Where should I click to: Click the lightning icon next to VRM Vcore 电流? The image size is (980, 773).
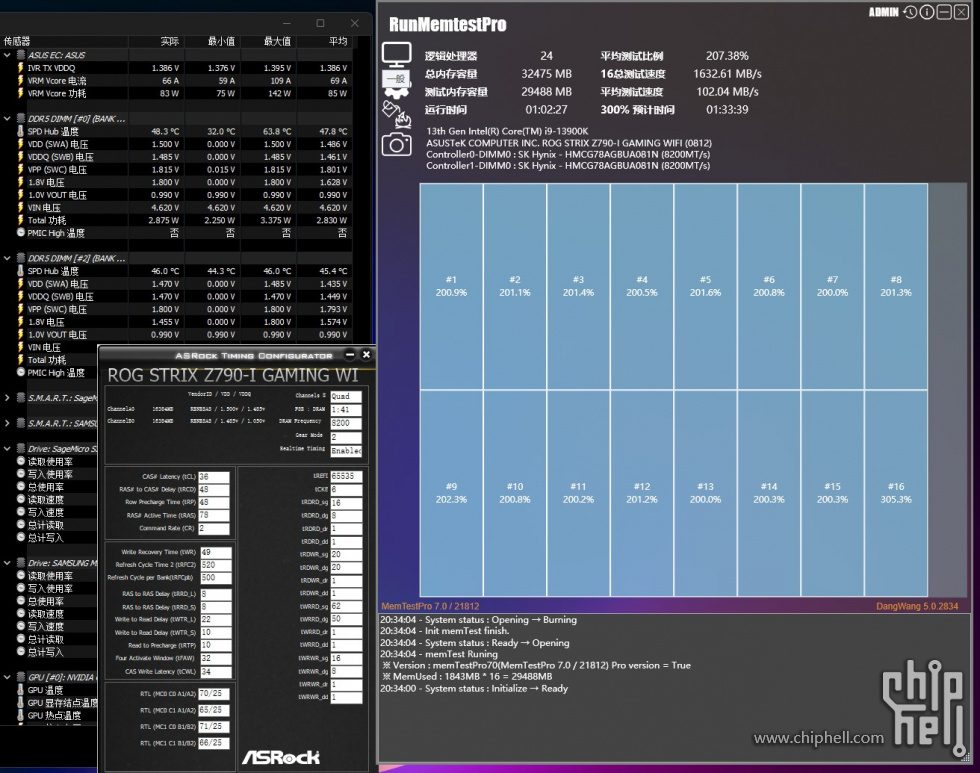point(21,81)
